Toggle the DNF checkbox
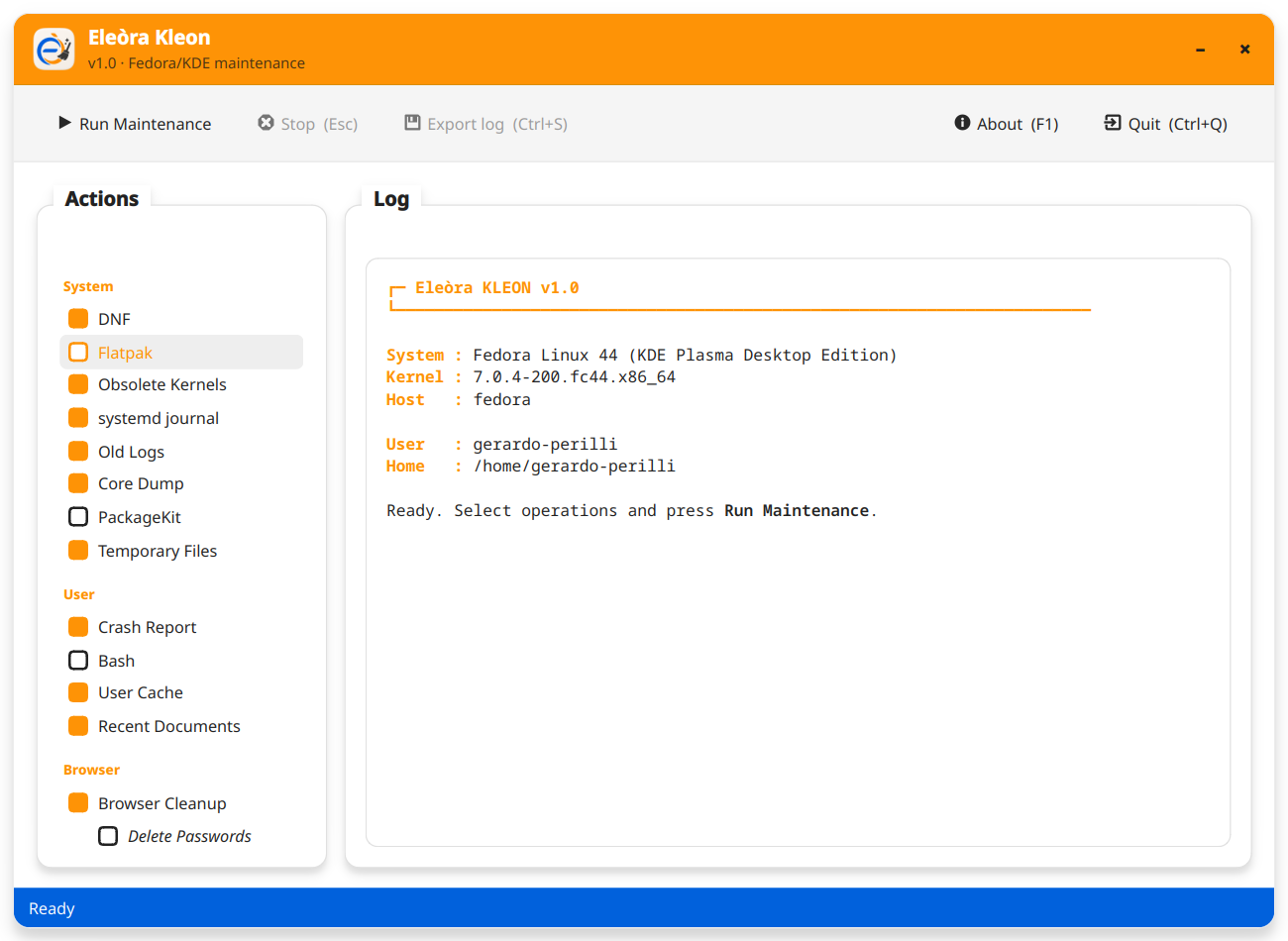 coord(78,318)
